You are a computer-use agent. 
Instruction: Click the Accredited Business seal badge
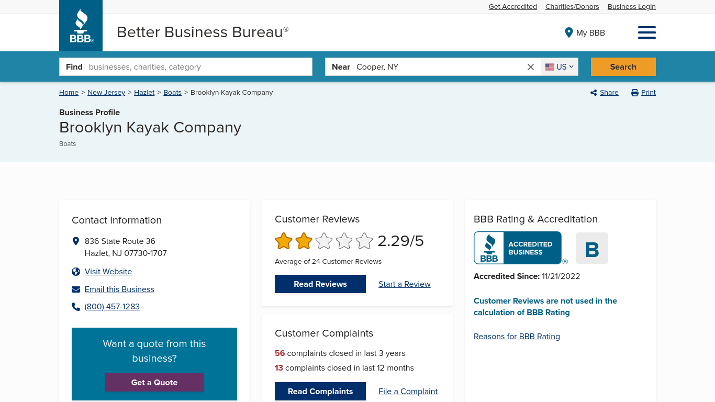518,247
